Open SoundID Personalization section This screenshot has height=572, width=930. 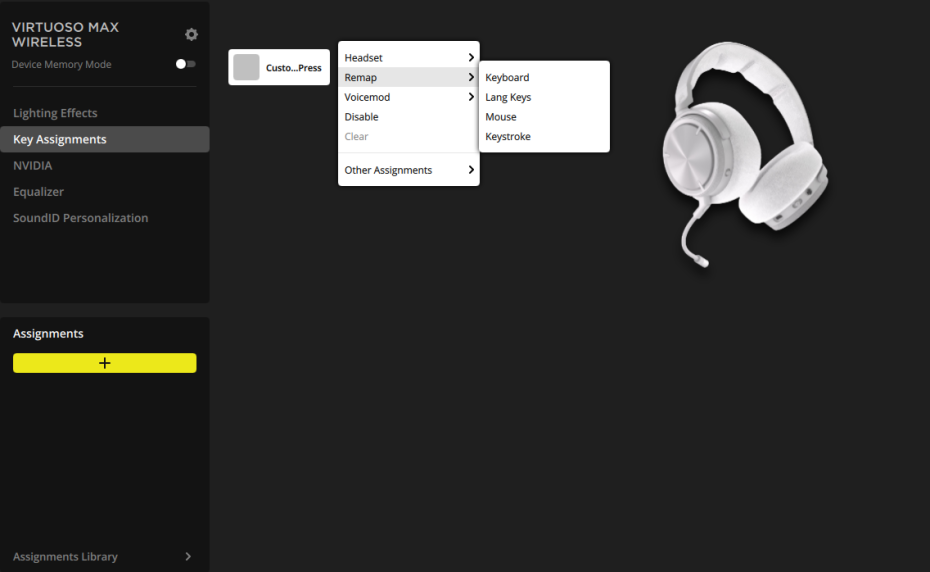[x=81, y=218]
